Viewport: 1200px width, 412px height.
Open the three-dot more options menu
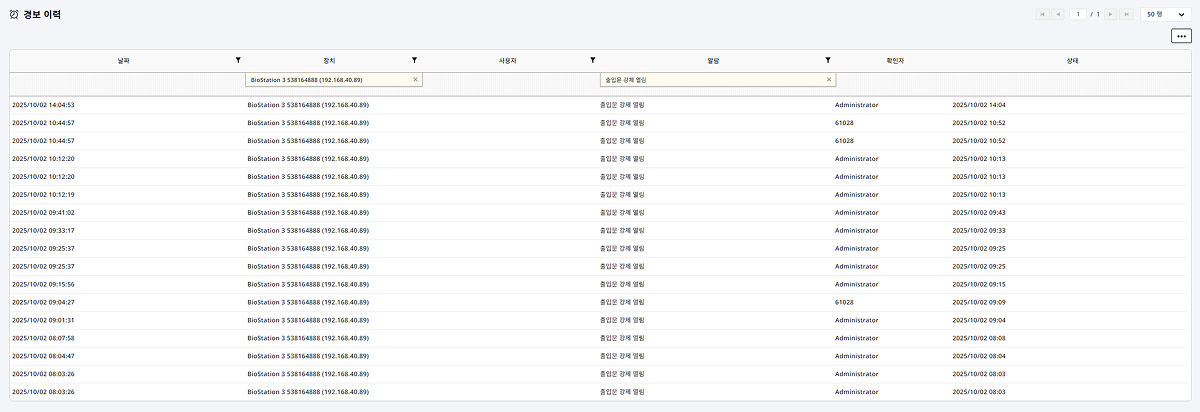pyautogui.click(x=1181, y=36)
